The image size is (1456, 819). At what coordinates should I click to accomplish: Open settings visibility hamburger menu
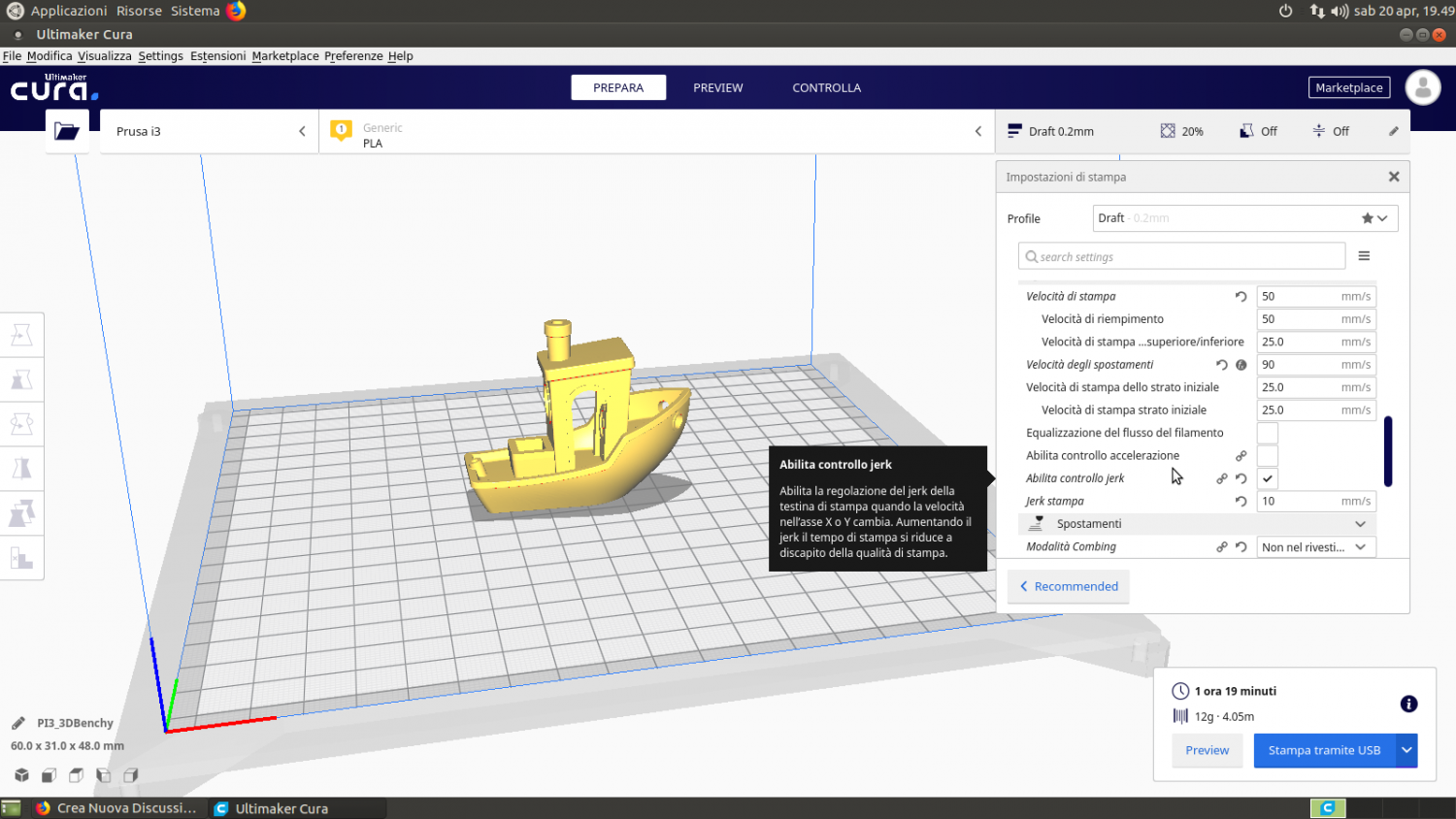pyautogui.click(x=1364, y=256)
